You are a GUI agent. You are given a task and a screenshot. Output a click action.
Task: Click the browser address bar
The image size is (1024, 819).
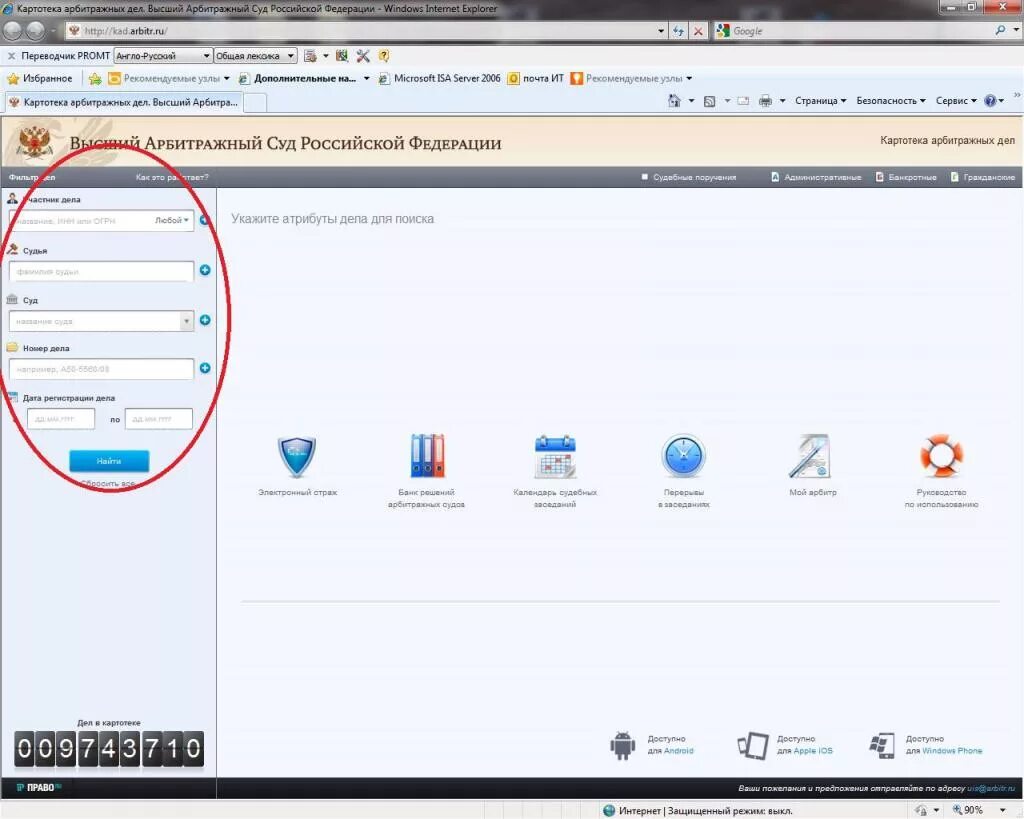366,31
